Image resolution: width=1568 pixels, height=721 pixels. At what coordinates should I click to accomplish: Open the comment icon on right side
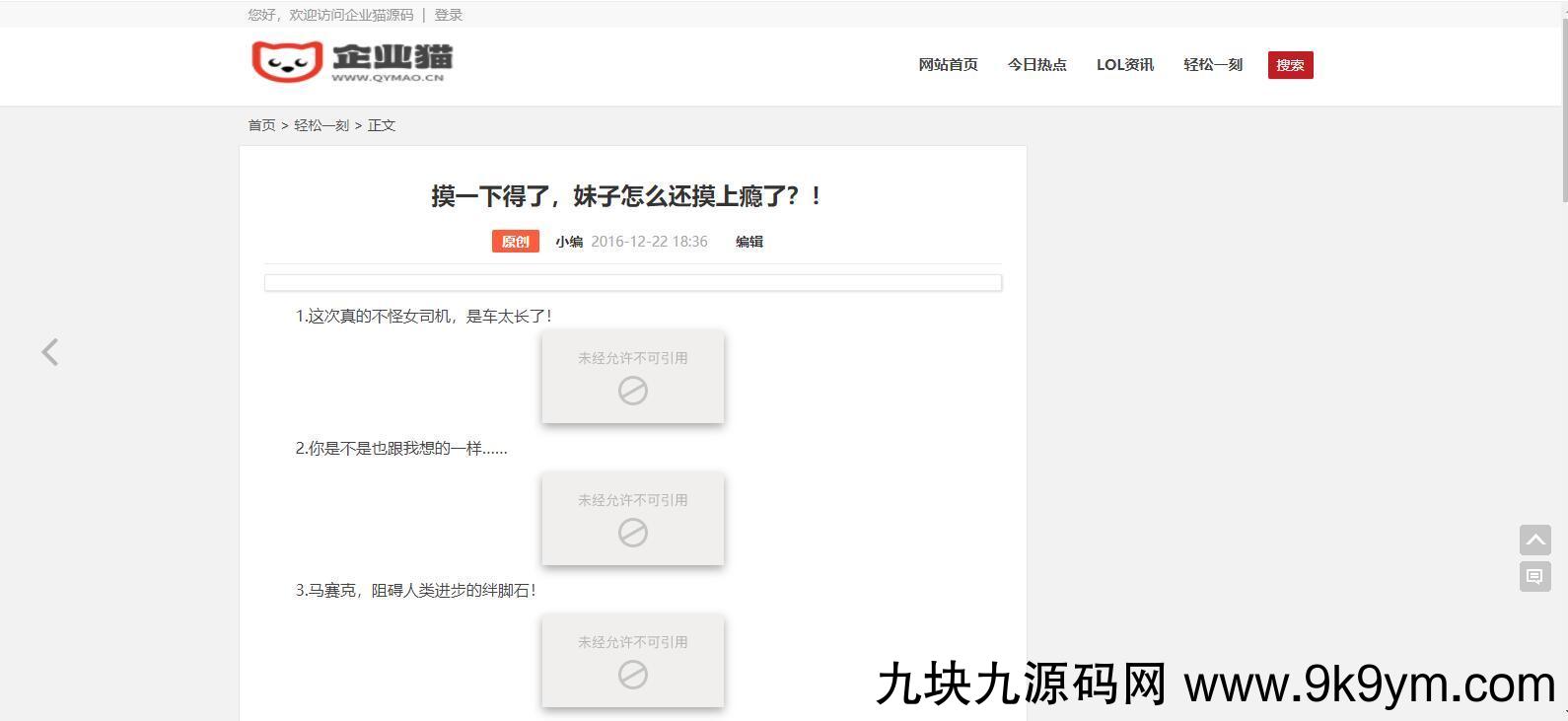tap(1534, 576)
